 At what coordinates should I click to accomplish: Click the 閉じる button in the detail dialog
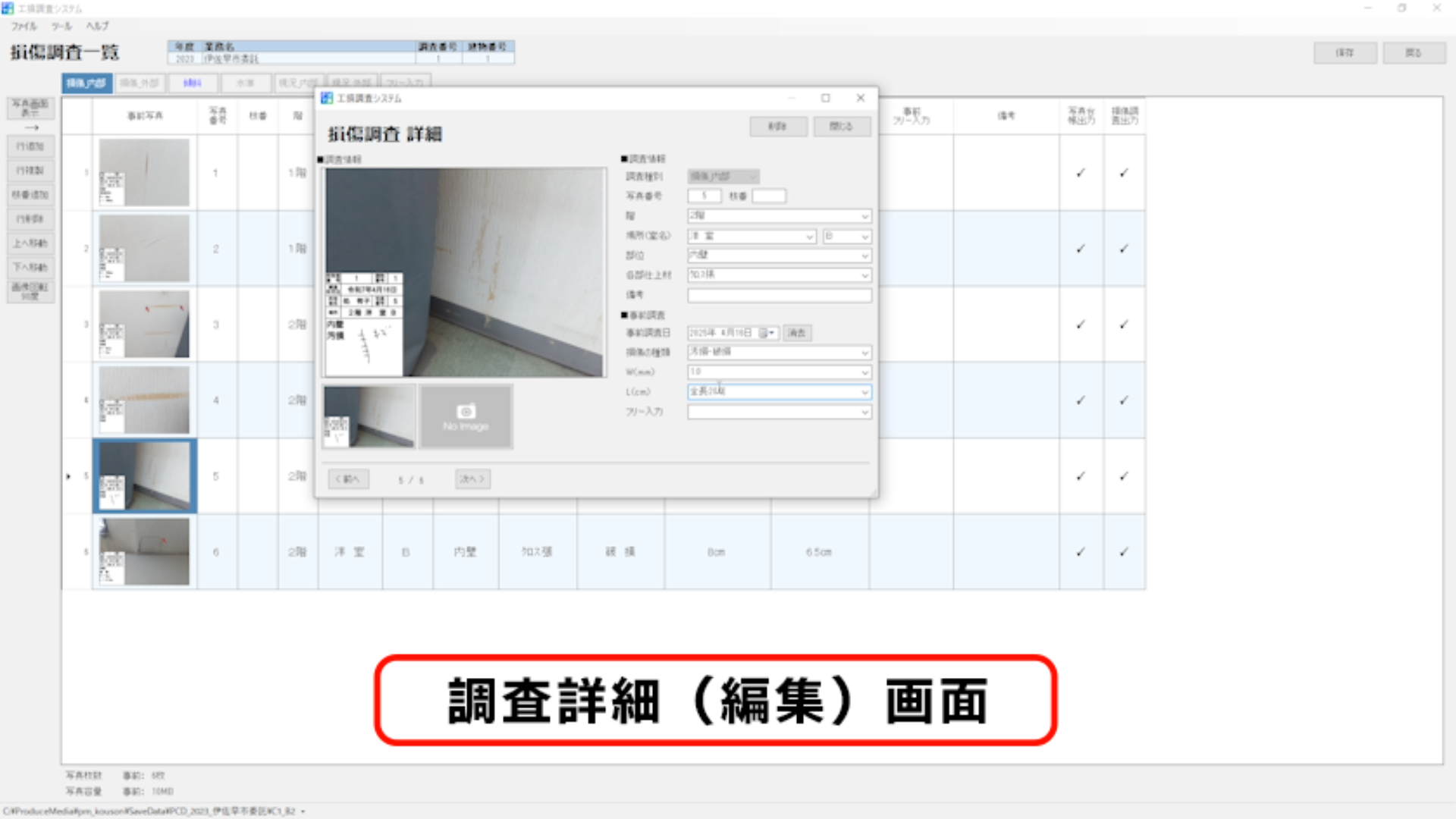[842, 127]
